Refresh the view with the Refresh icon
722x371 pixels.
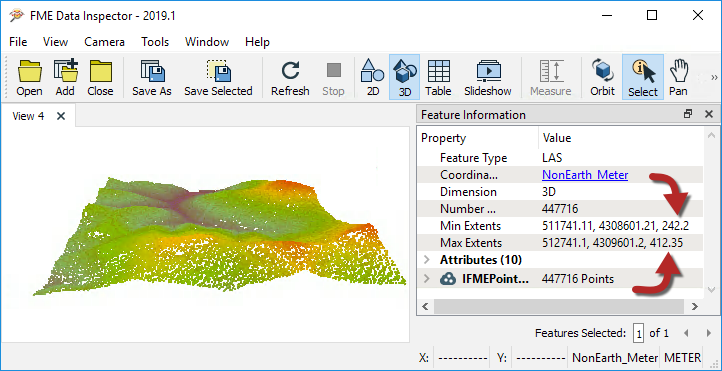click(290, 77)
